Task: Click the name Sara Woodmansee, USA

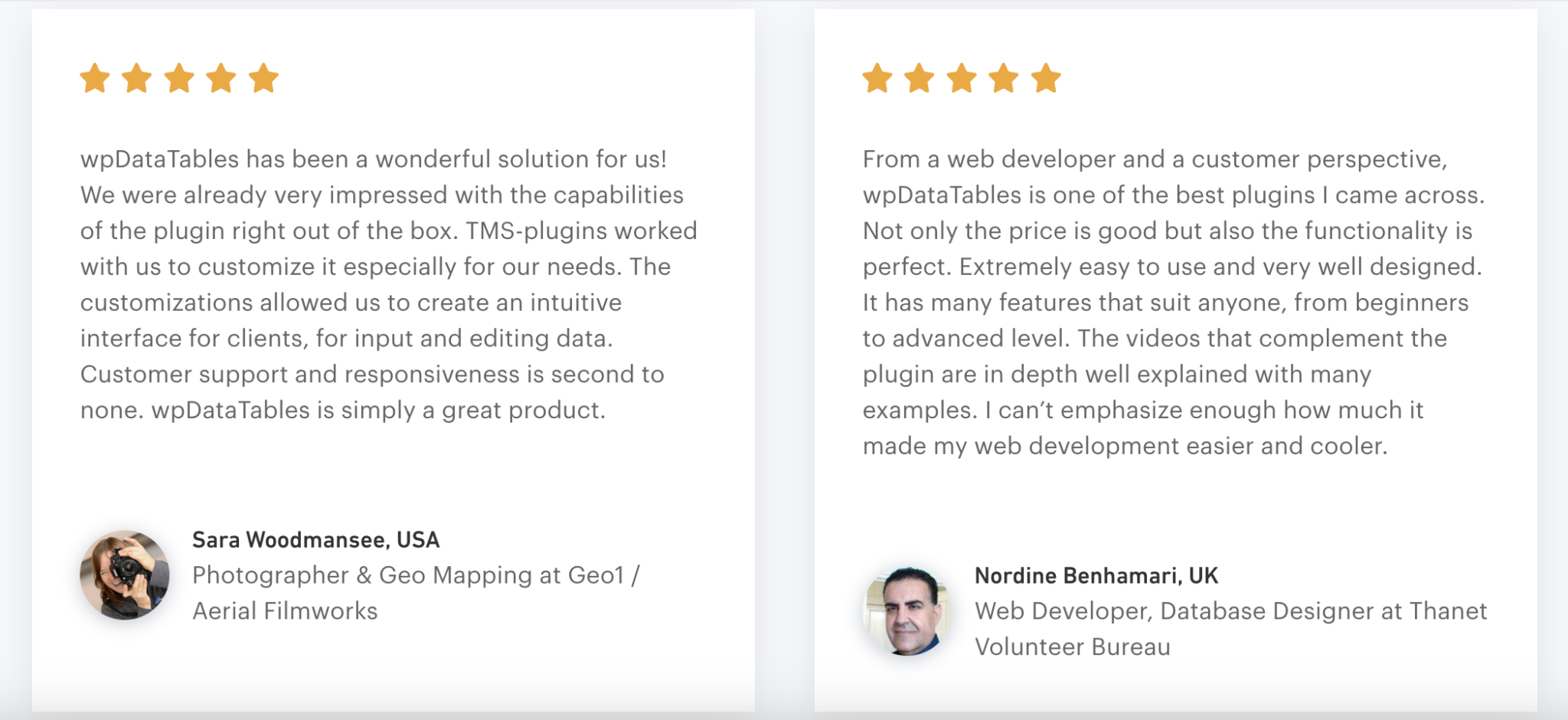Action: [315, 540]
